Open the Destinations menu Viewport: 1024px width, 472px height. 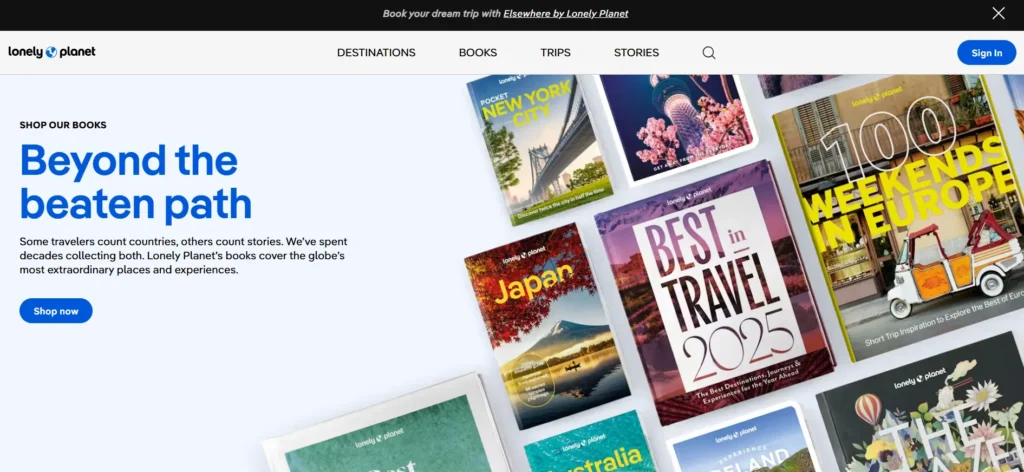(x=376, y=53)
